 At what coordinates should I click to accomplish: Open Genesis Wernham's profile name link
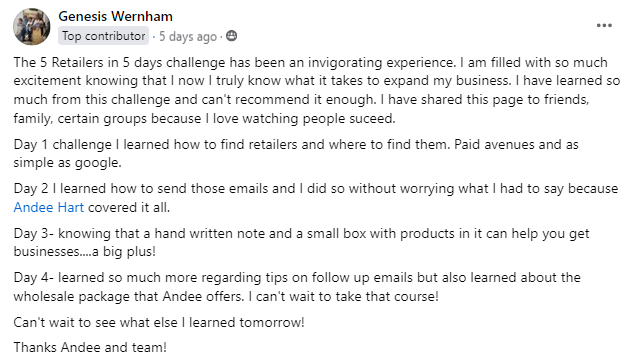116,16
